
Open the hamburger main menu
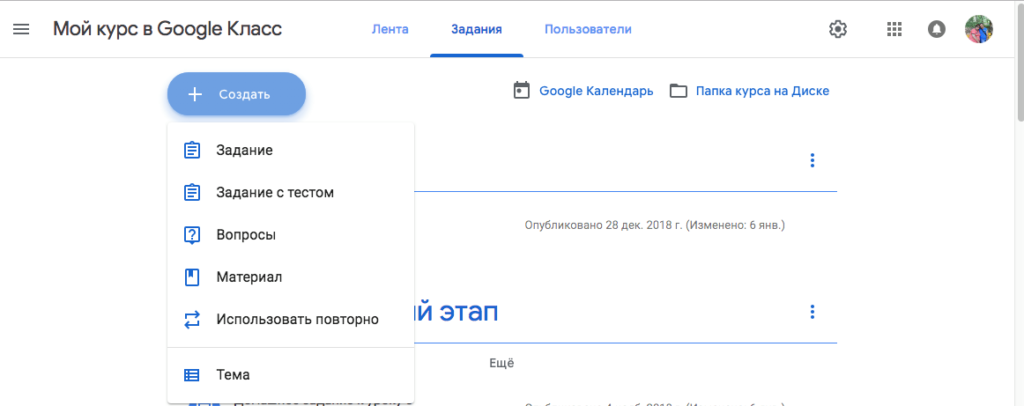(x=21, y=29)
